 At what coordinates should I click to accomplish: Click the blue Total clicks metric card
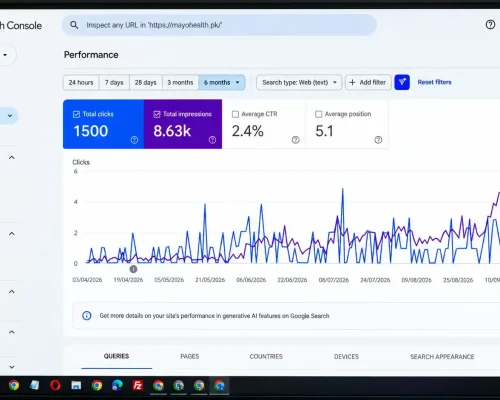click(103, 124)
